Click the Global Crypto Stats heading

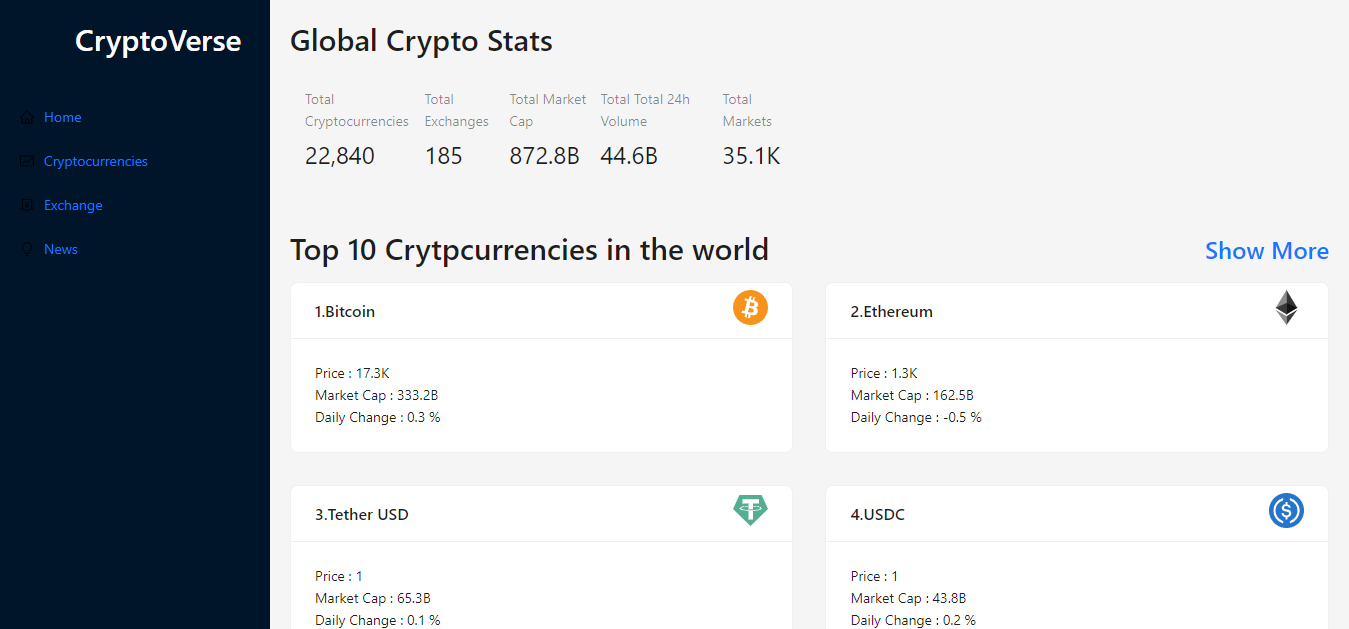(421, 41)
